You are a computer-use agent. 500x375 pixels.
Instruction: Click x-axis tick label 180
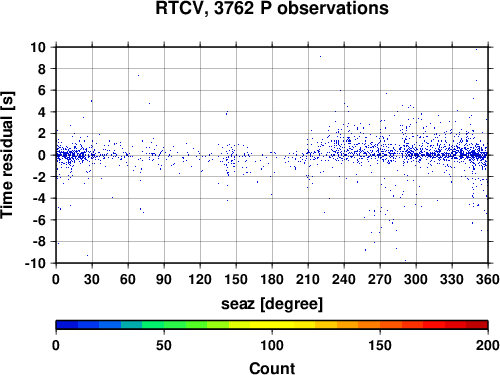pos(272,279)
